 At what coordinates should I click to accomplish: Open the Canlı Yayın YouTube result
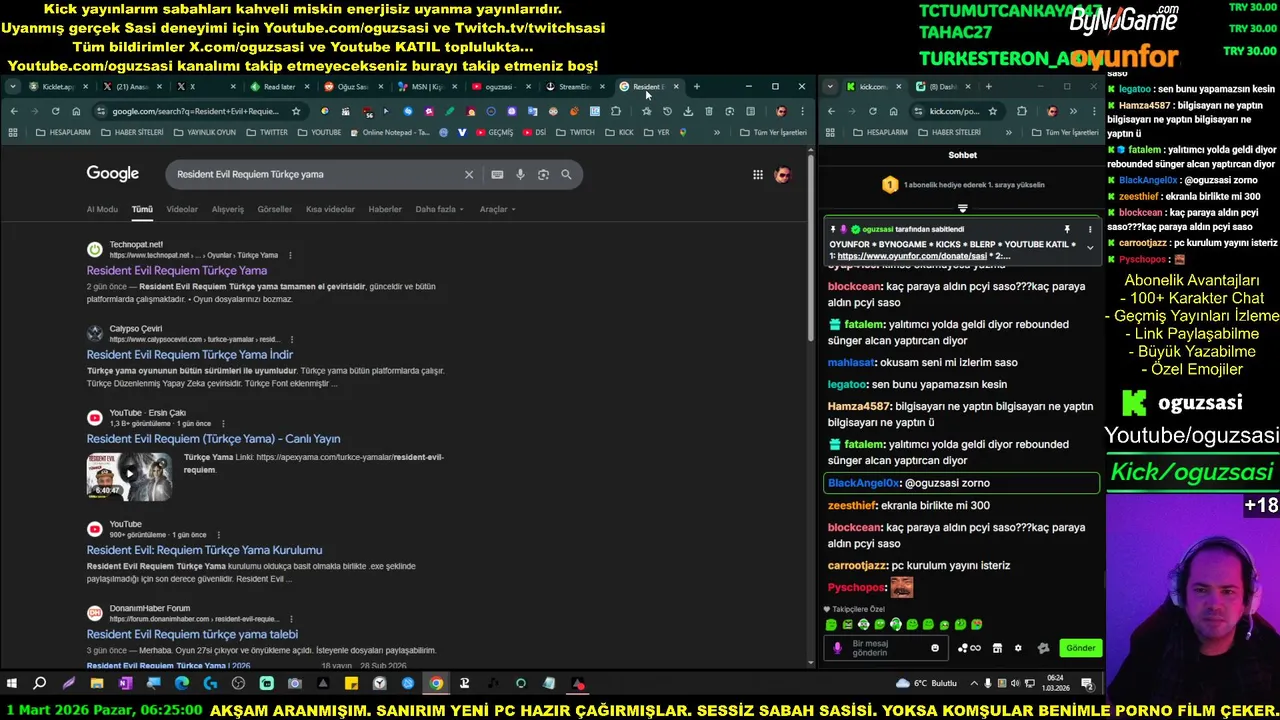tap(213, 438)
